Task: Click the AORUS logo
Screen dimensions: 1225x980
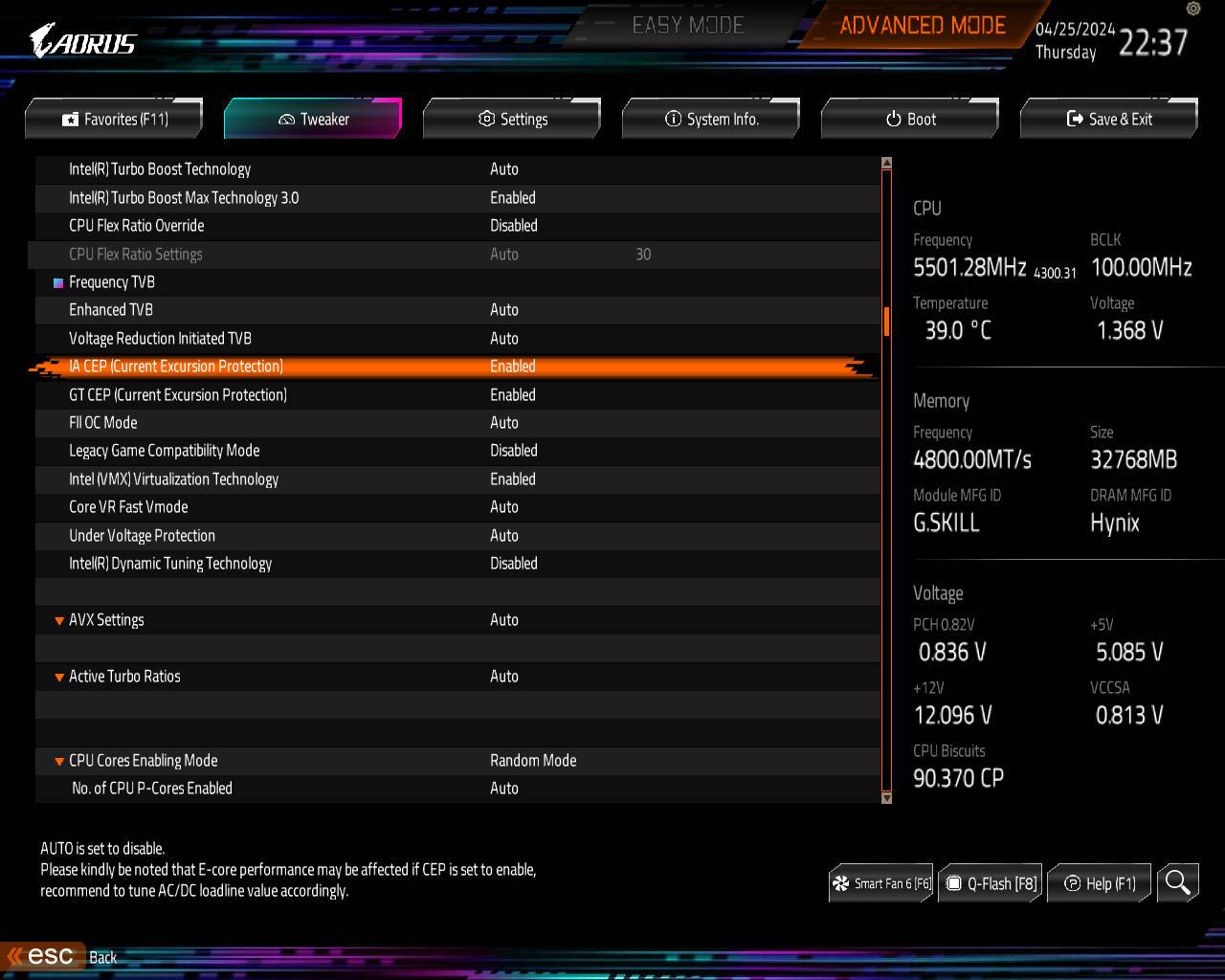Action: tap(82, 41)
